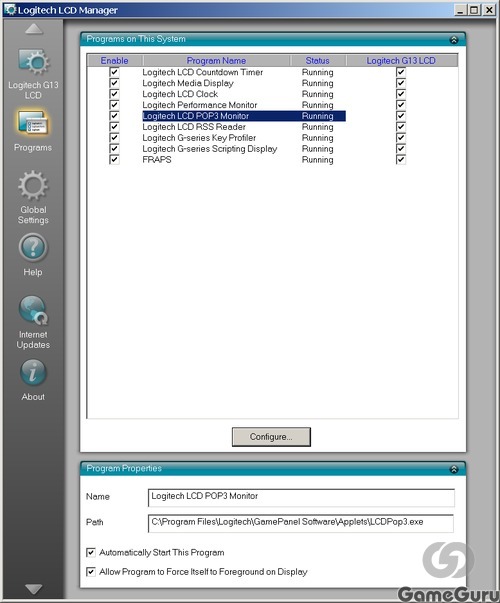Collapse the Programs on This System panel

click(x=454, y=40)
